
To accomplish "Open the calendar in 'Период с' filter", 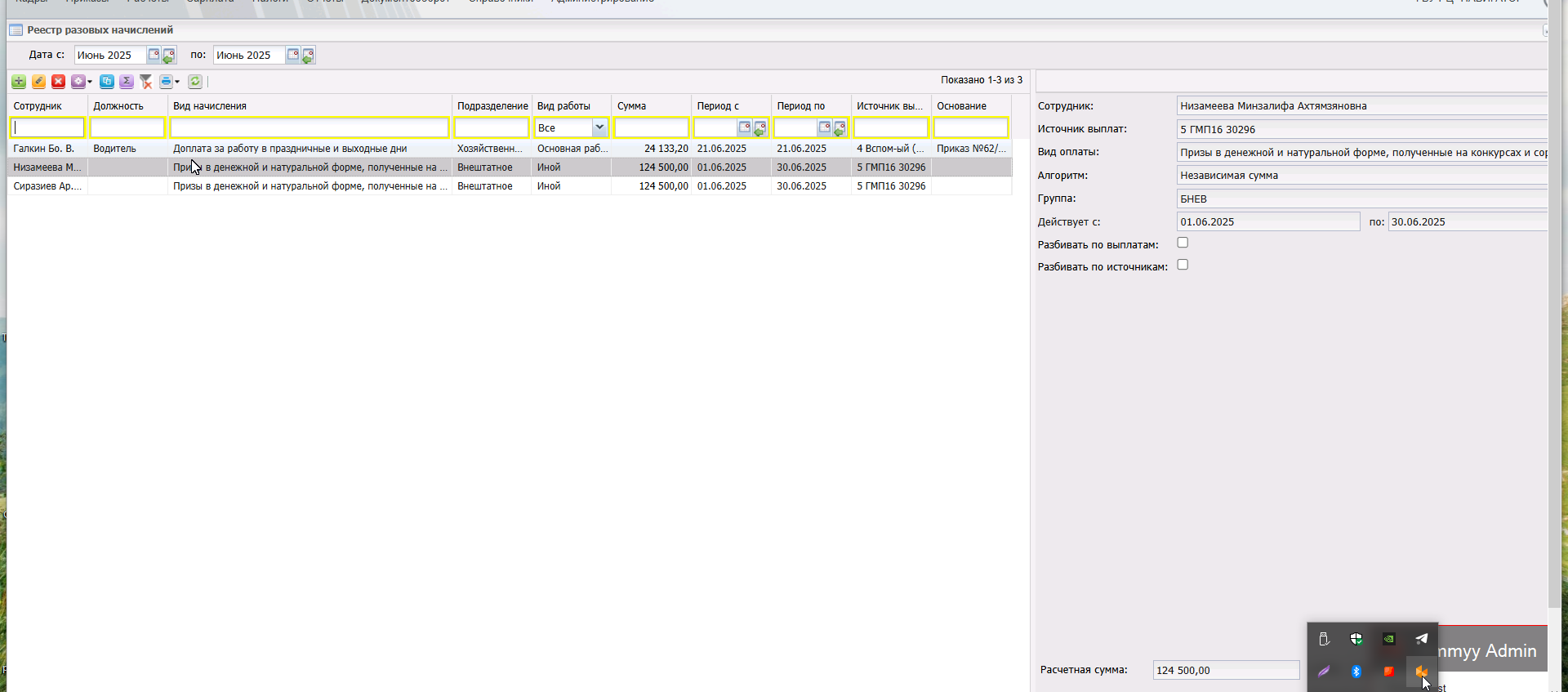I will pos(745,127).
